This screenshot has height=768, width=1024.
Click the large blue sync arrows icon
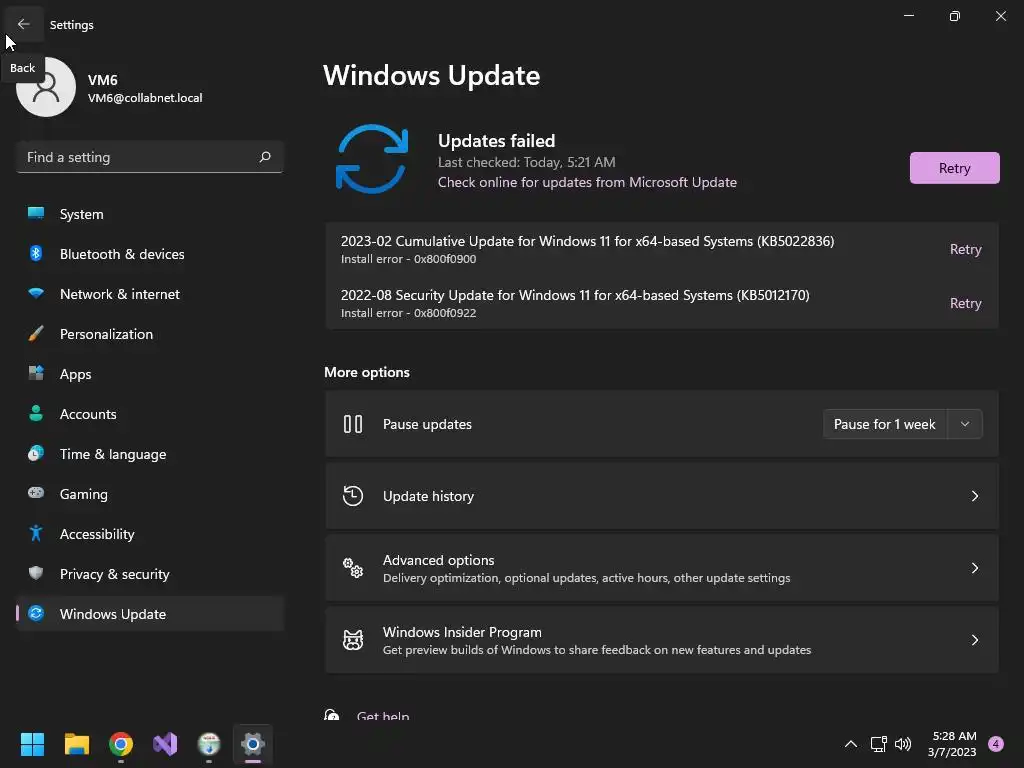point(372,159)
